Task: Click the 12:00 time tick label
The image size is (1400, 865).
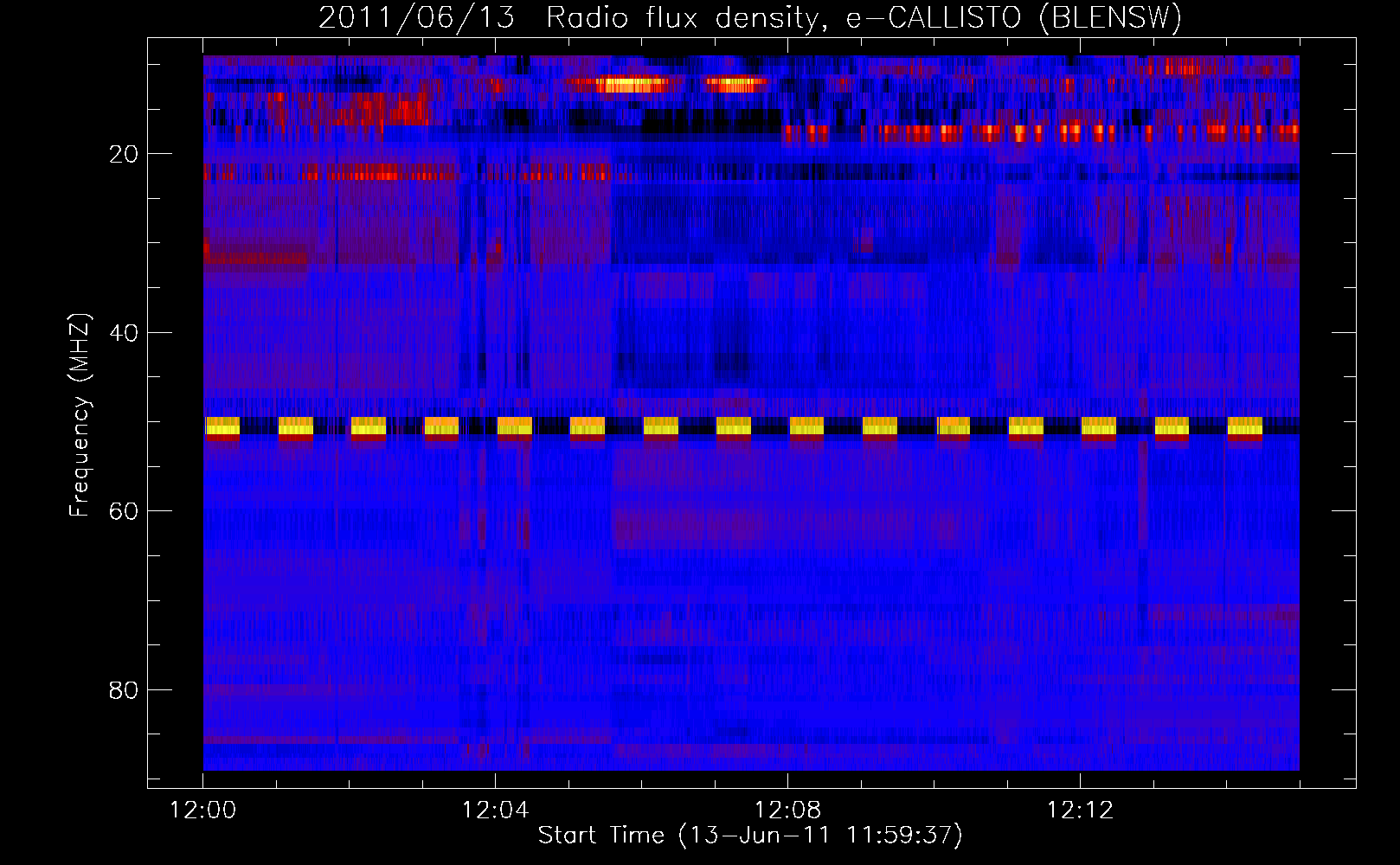Action: click(x=203, y=811)
